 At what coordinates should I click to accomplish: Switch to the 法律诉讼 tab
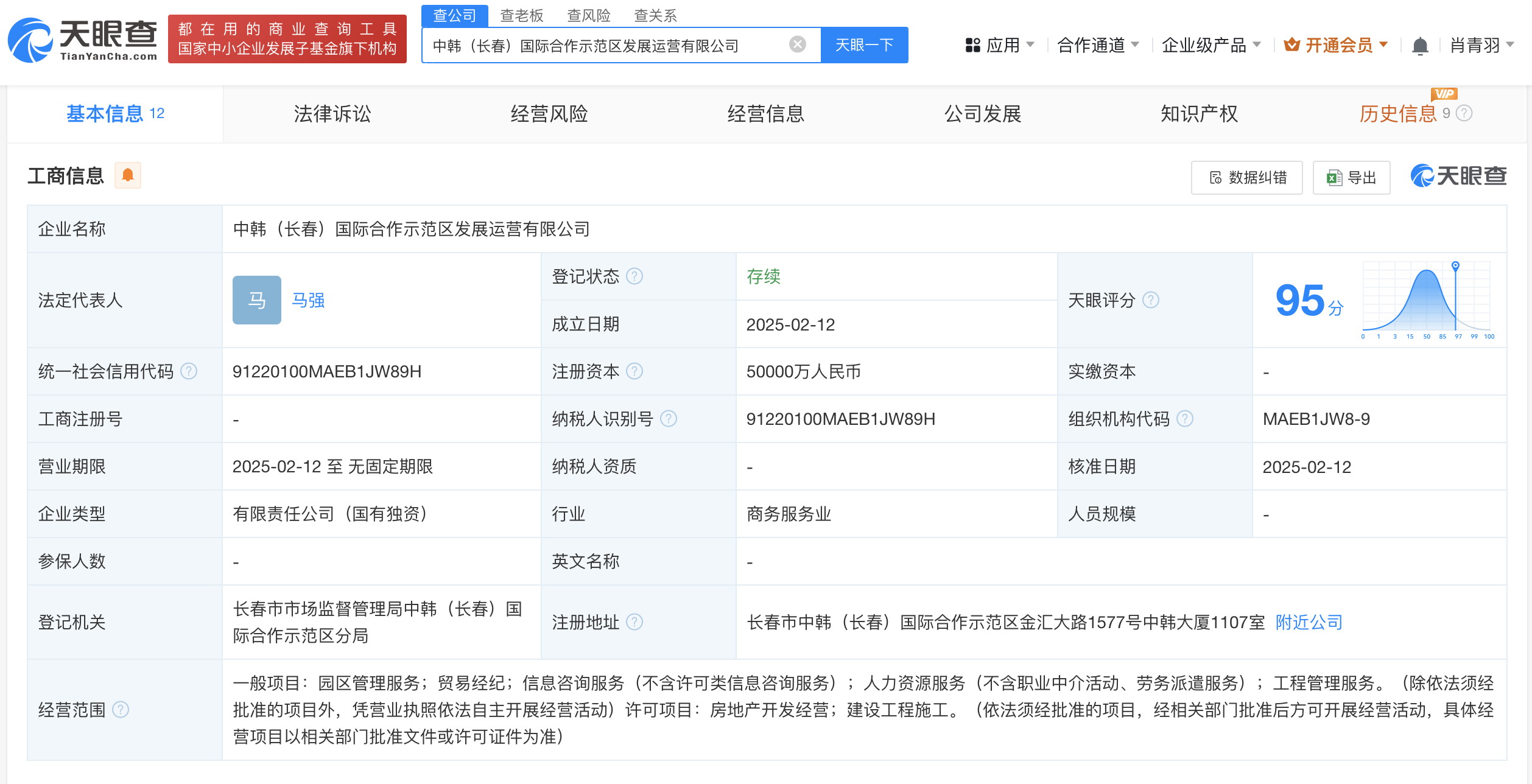[332, 114]
